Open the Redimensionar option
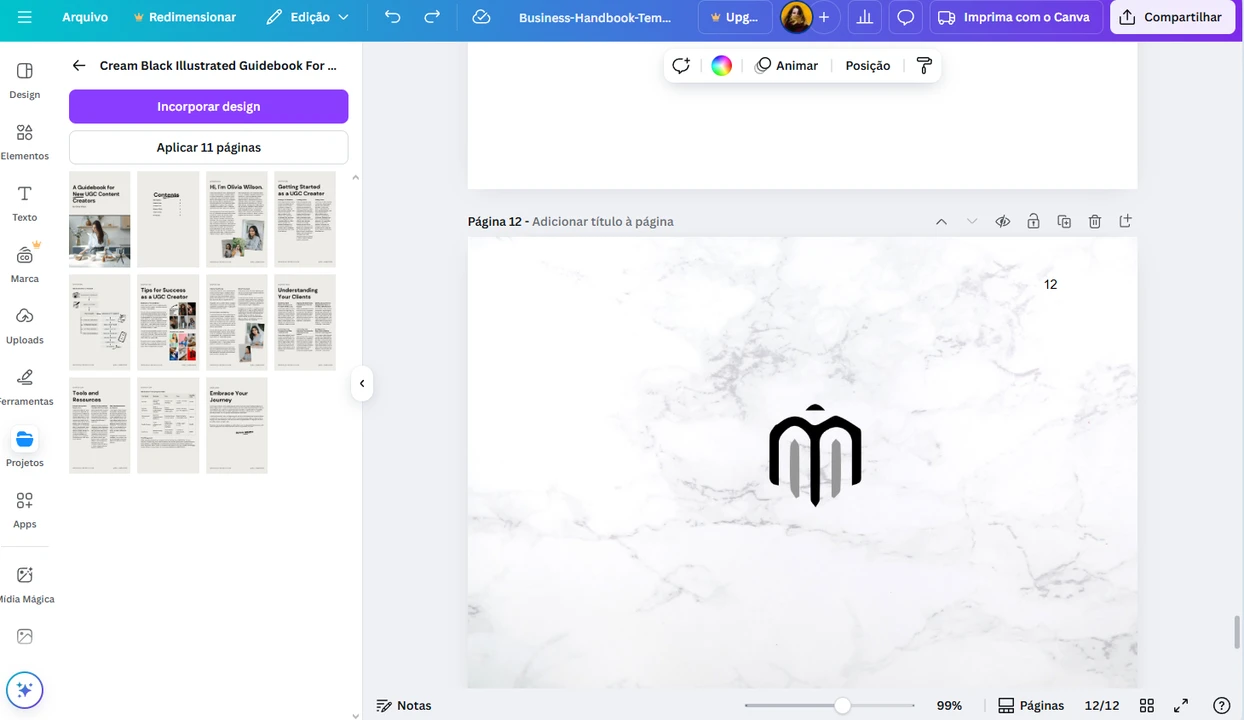Viewport: 1244px width, 720px height. point(185,17)
